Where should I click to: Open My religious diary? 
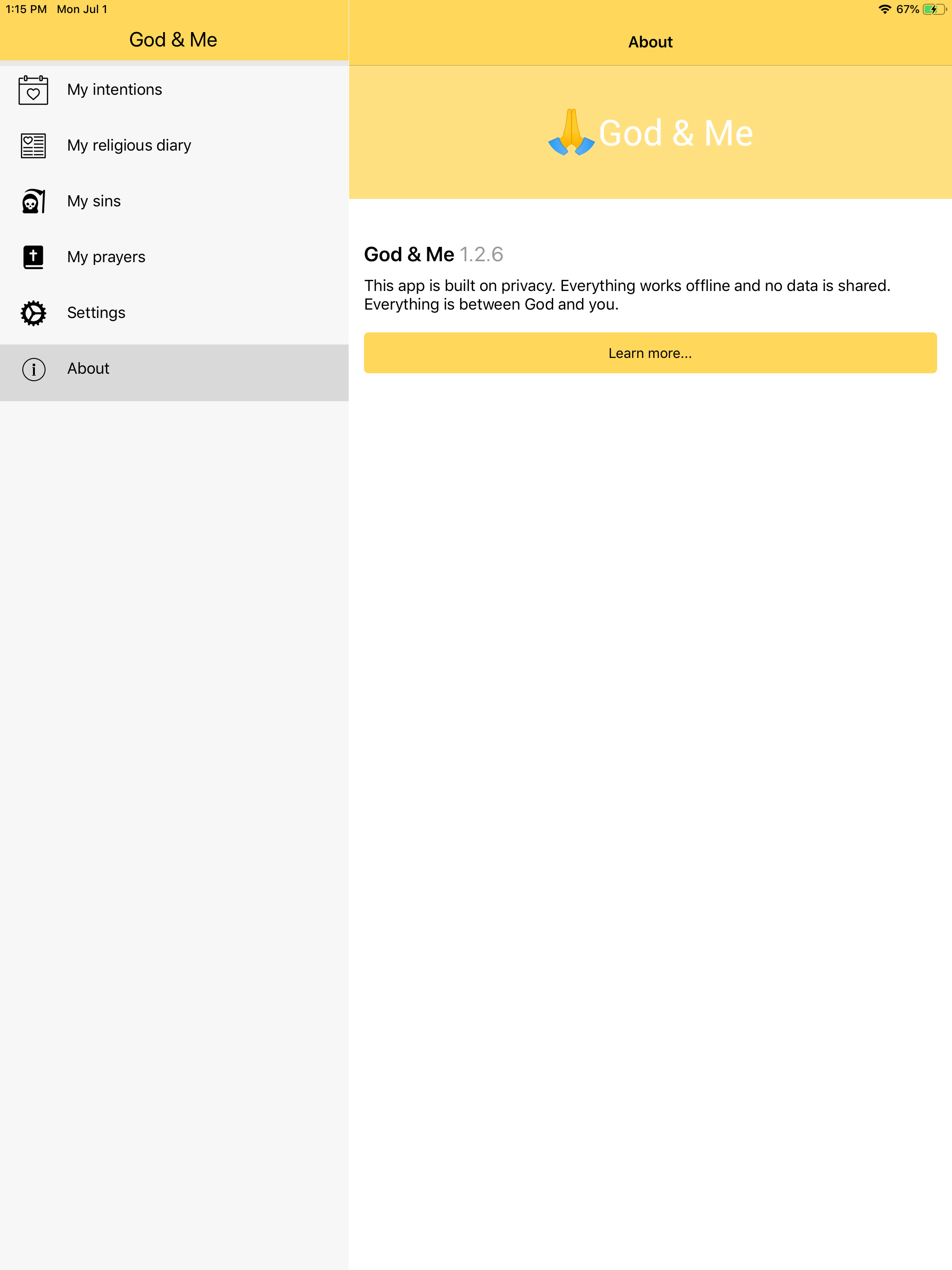(174, 146)
